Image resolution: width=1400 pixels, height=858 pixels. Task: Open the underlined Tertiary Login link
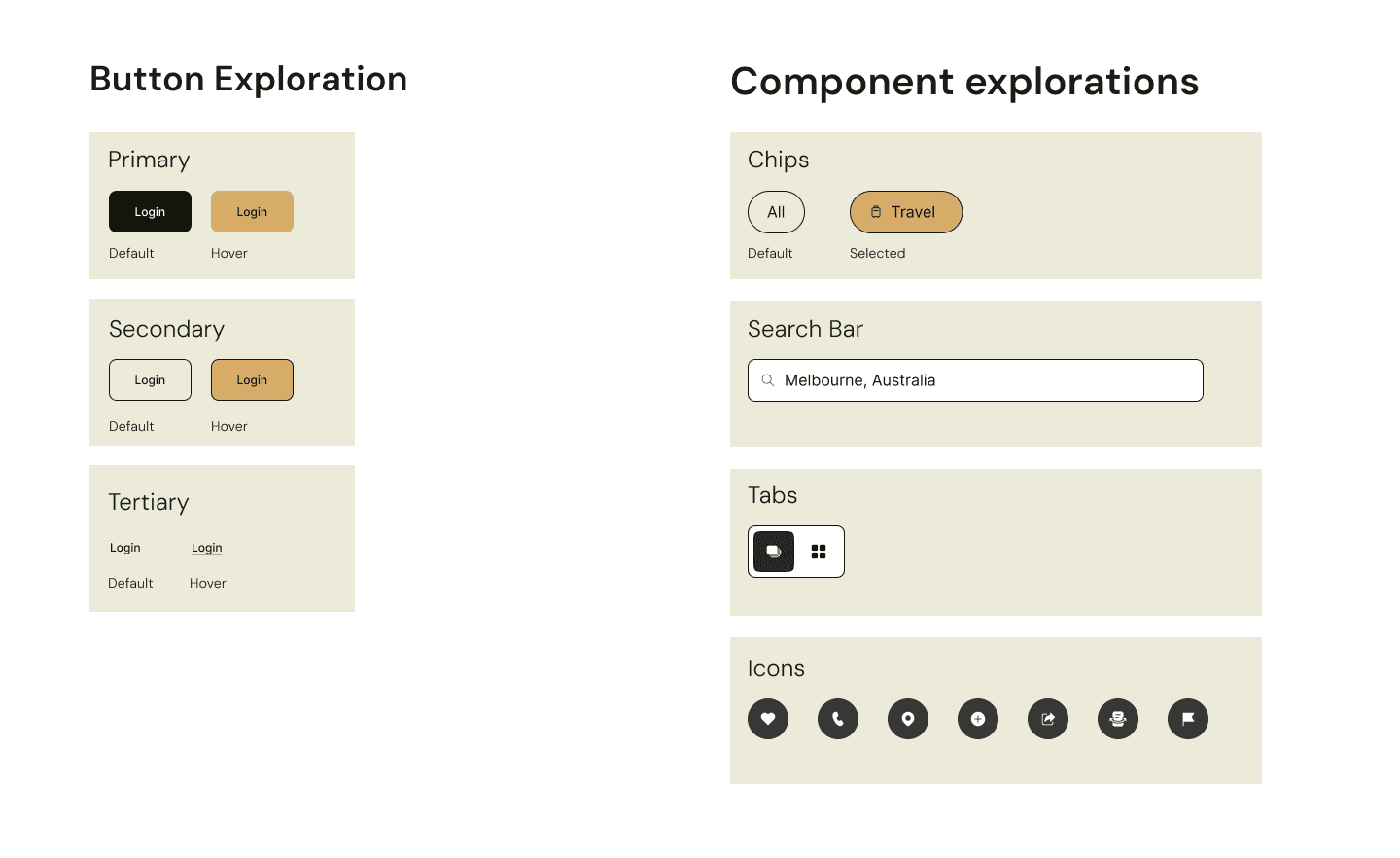[206, 547]
